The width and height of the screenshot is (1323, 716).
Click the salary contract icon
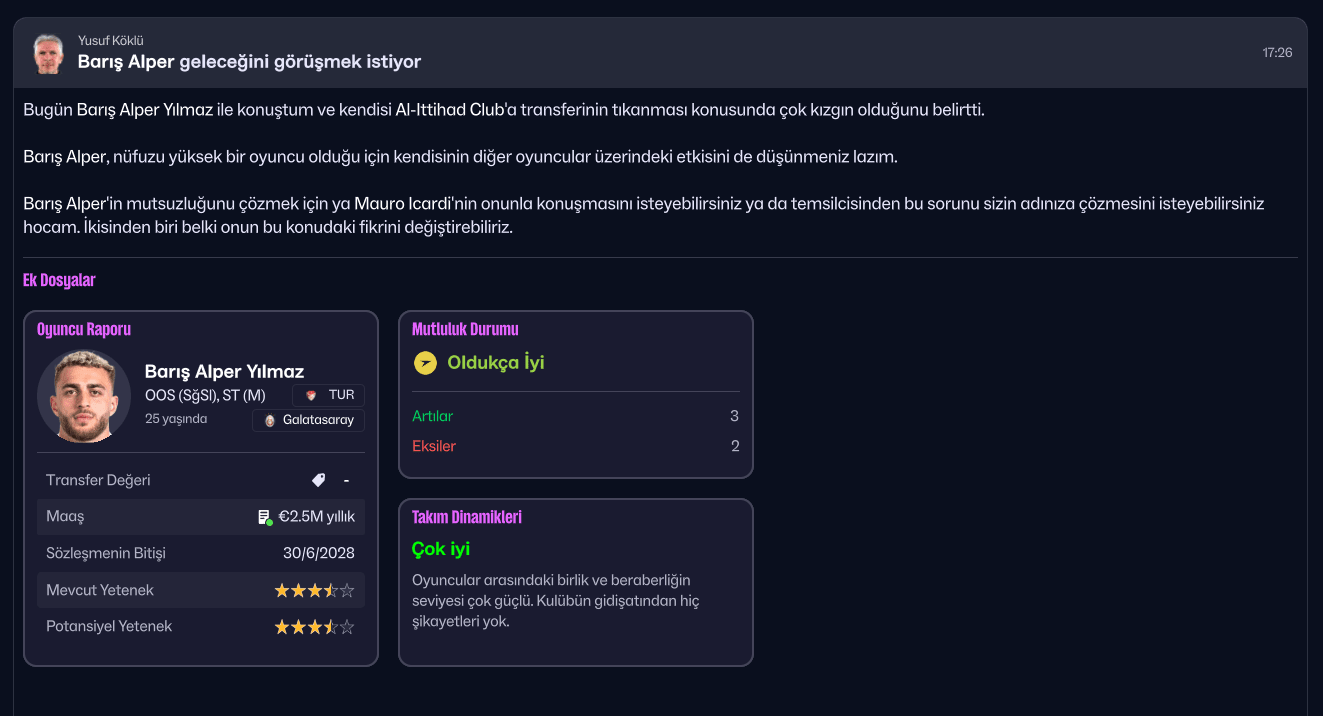(265, 517)
